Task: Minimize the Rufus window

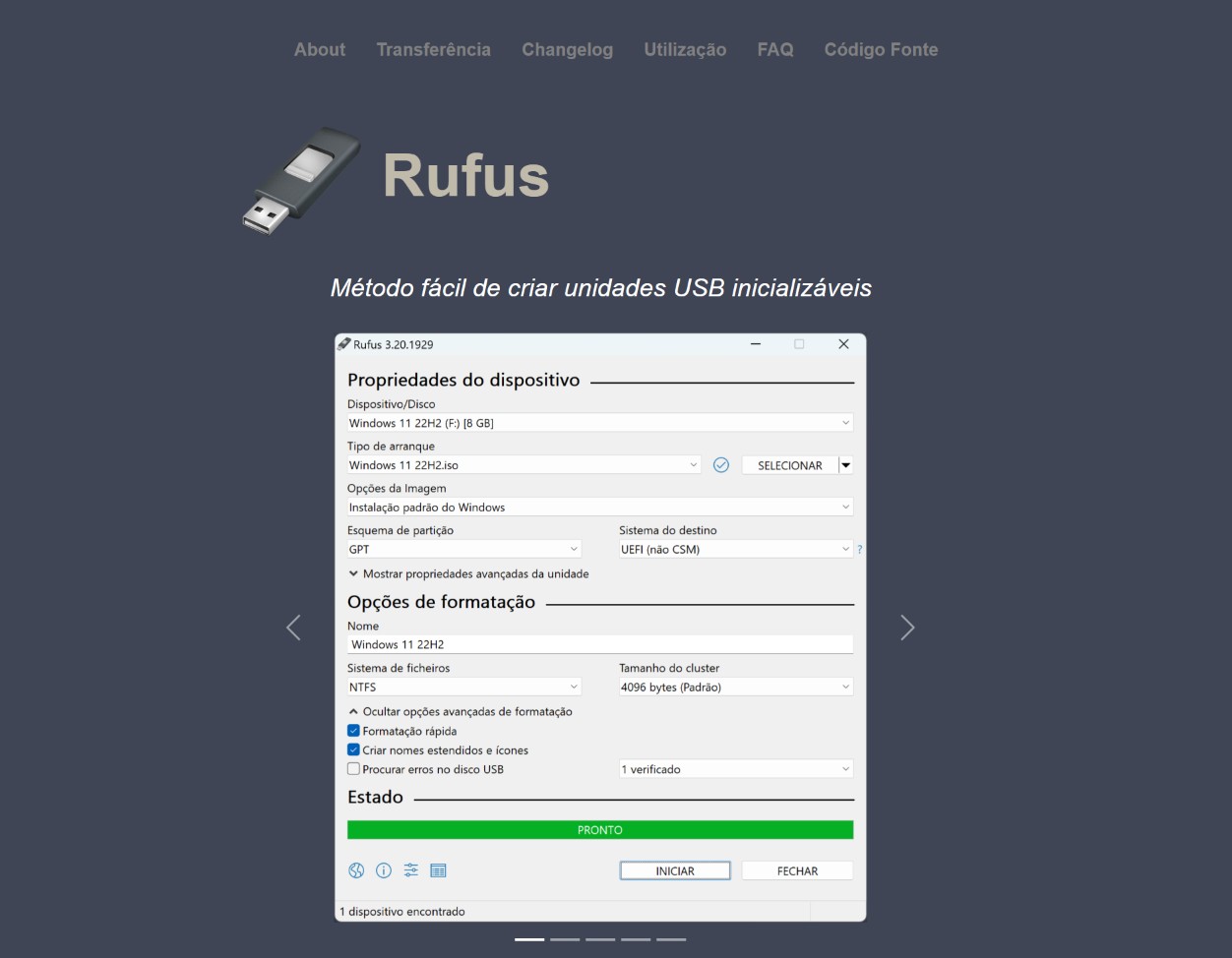Action: [756, 344]
